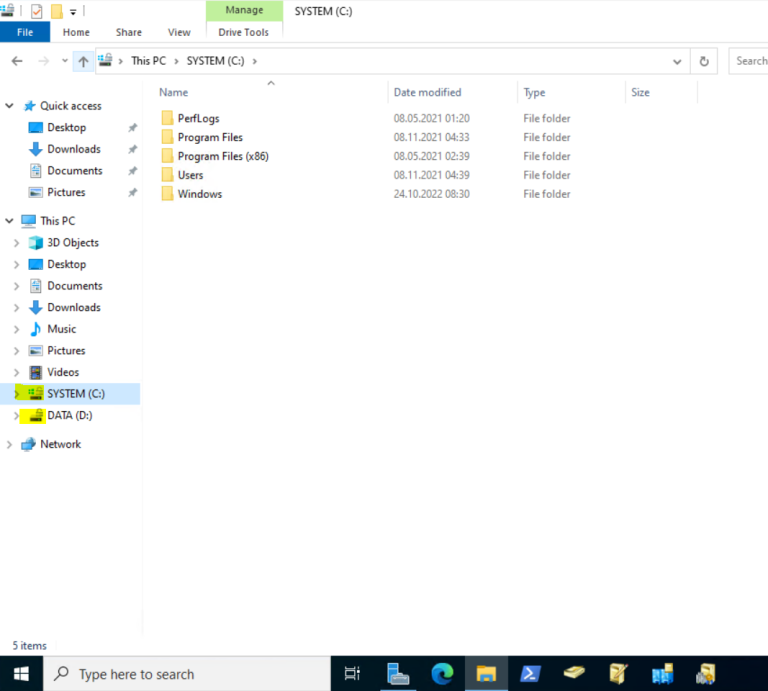Click the Network icon in the tree
This screenshot has height=691, width=768.
click(x=28, y=444)
